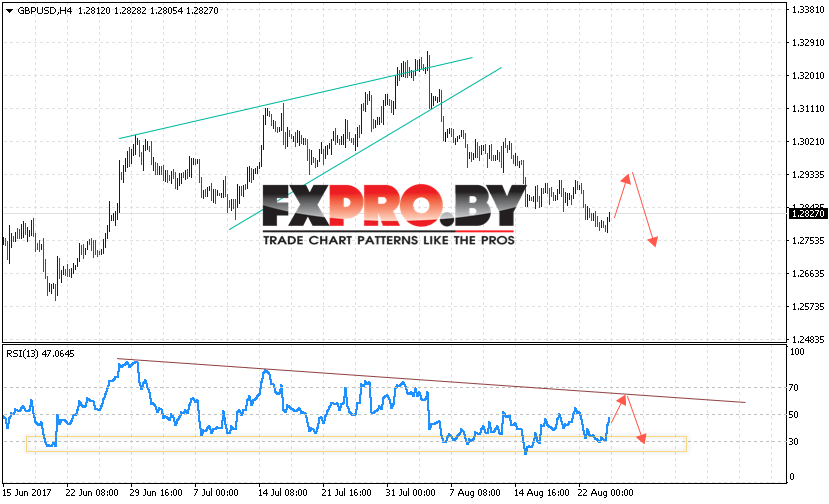The width and height of the screenshot is (829, 504).
Task: Select the GBPUSD,H4 chart title text
Action: [x=44, y=11]
